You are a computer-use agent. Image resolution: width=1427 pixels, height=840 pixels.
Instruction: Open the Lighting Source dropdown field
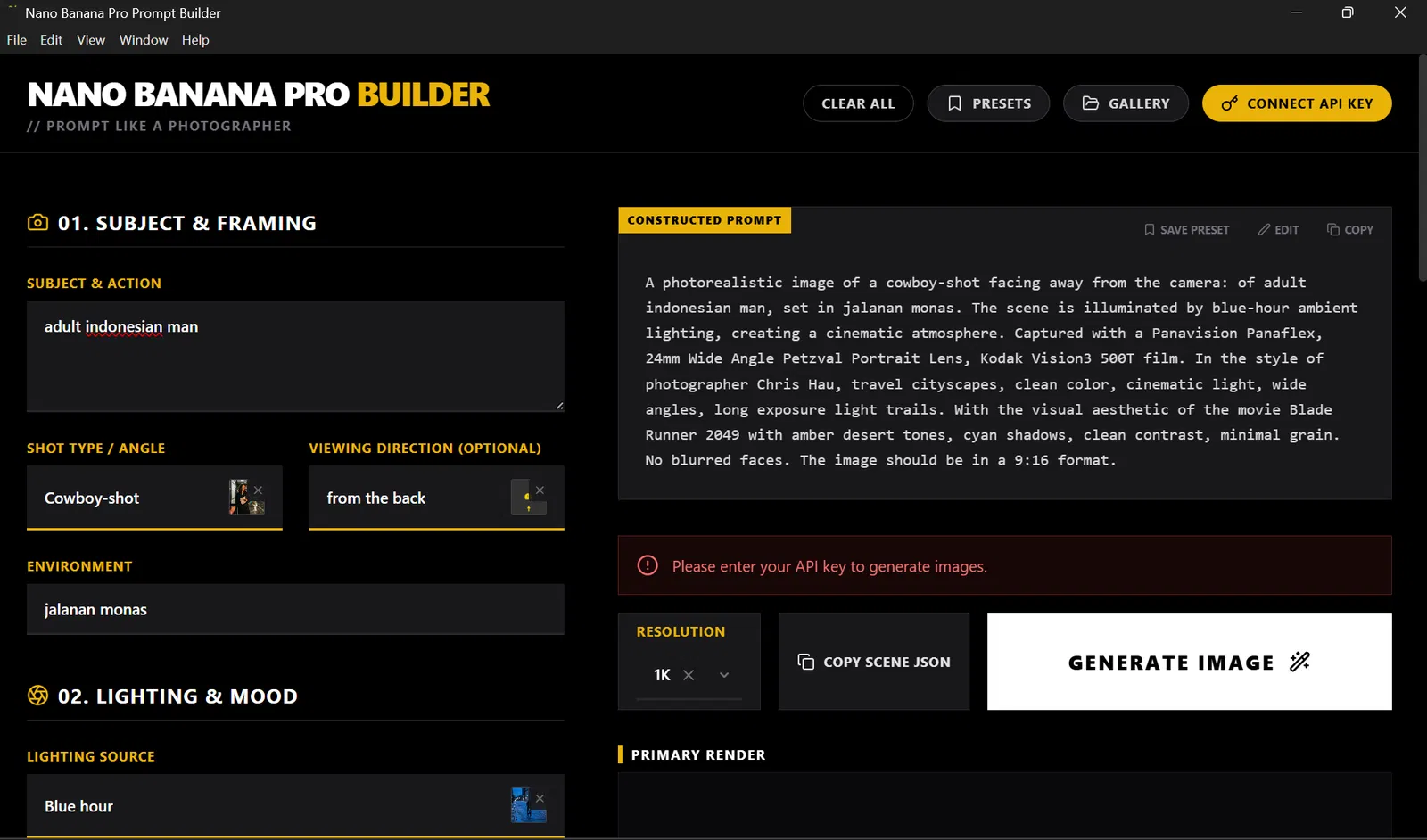tap(268, 806)
